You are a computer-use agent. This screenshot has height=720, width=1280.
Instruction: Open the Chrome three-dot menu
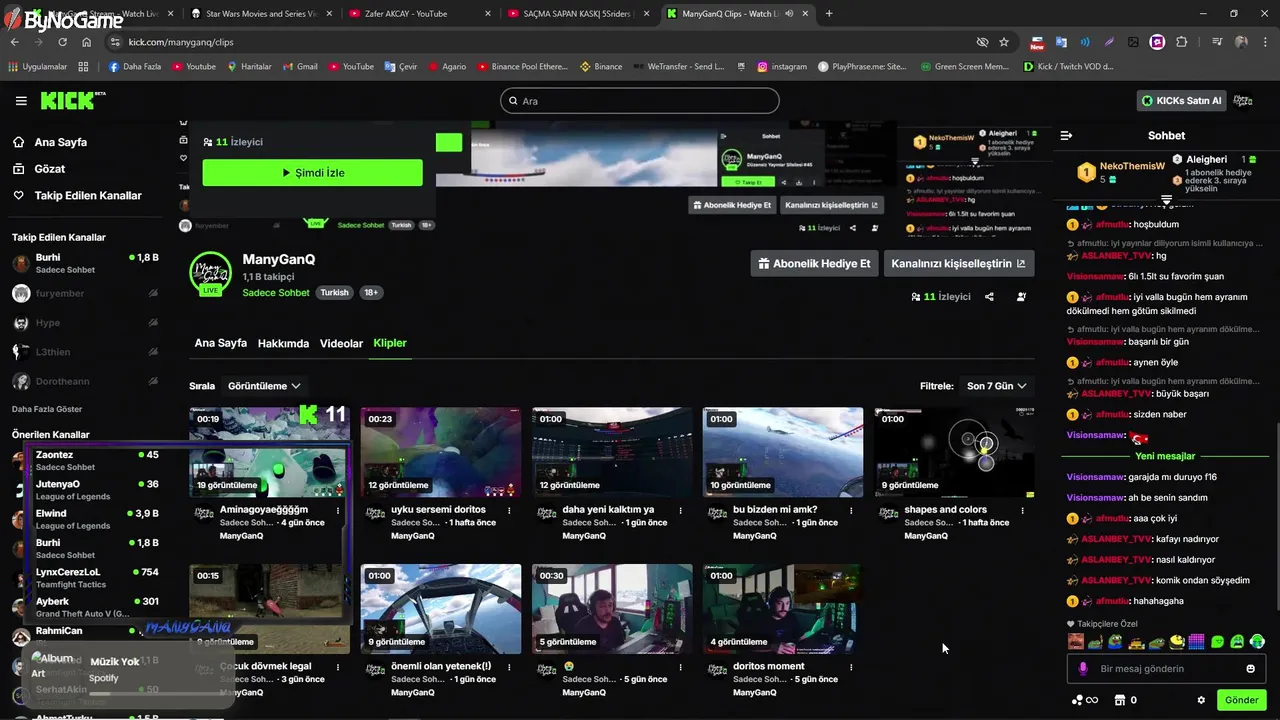point(1264,42)
